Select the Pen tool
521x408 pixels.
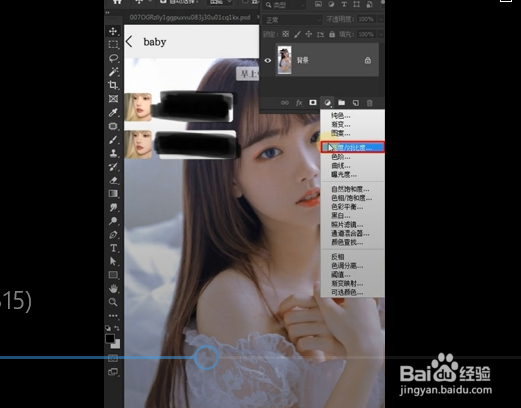point(113,234)
